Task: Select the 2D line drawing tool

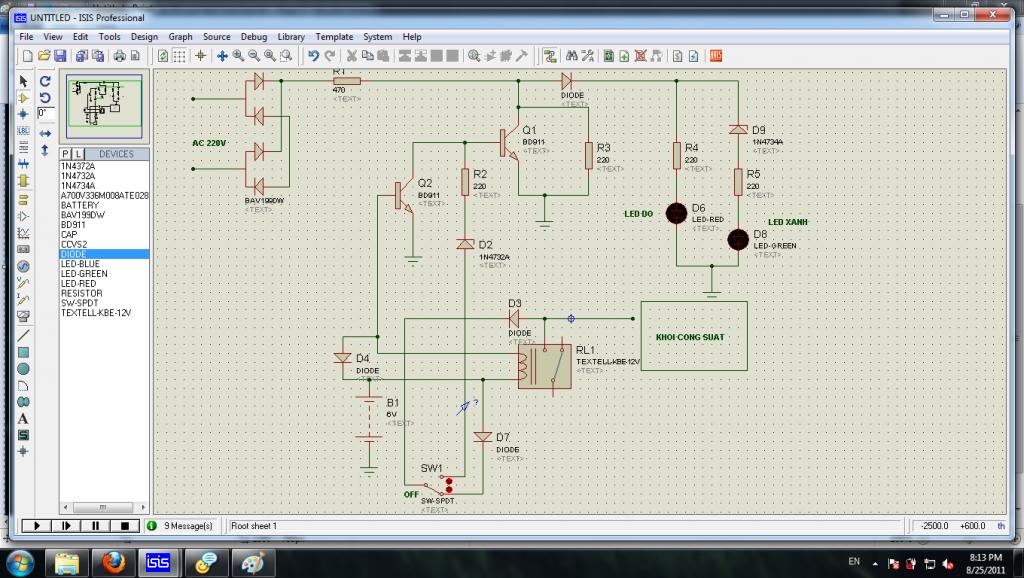Action: (x=23, y=335)
